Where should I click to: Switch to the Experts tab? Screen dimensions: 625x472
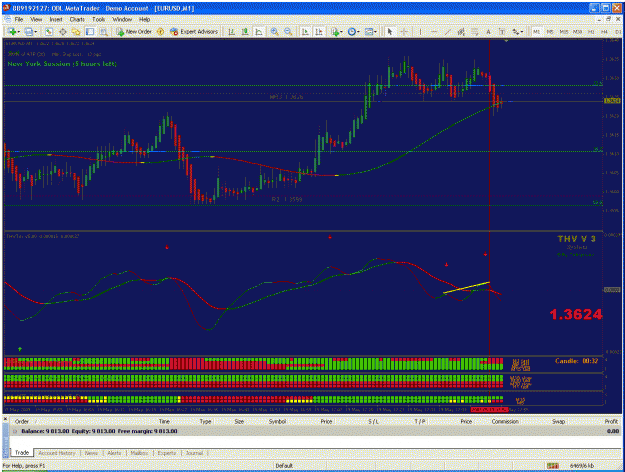[167, 453]
